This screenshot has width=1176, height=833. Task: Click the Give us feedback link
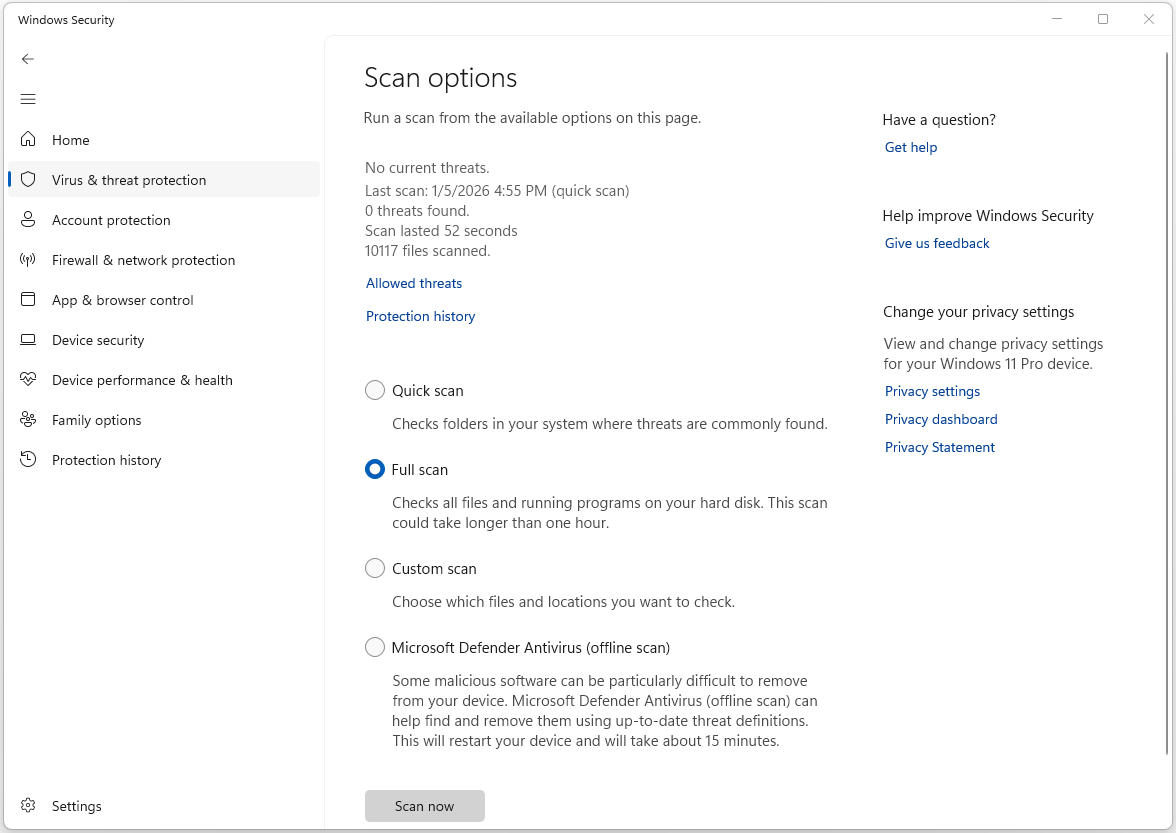[936, 243]
